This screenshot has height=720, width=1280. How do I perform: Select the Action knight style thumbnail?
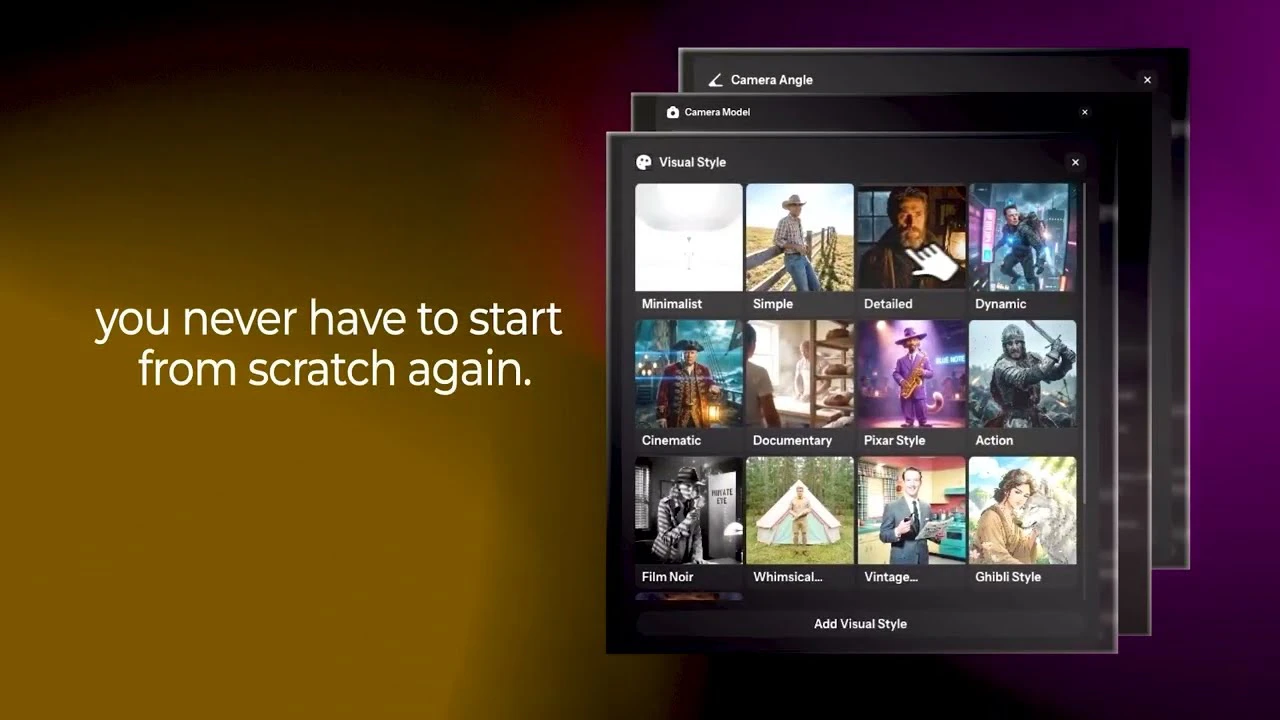(1023, 374)
